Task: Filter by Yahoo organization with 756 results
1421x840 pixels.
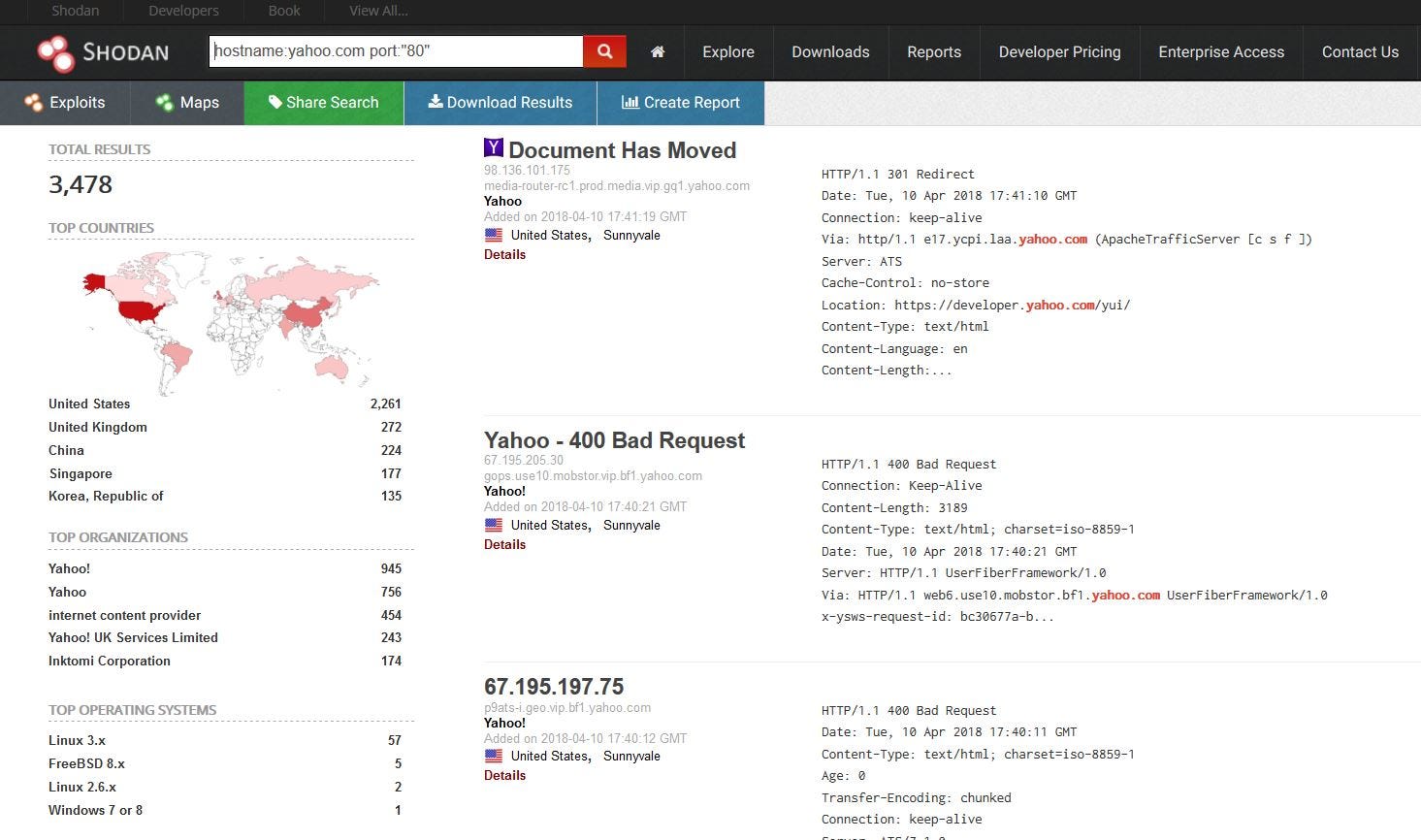Action: 67,592
